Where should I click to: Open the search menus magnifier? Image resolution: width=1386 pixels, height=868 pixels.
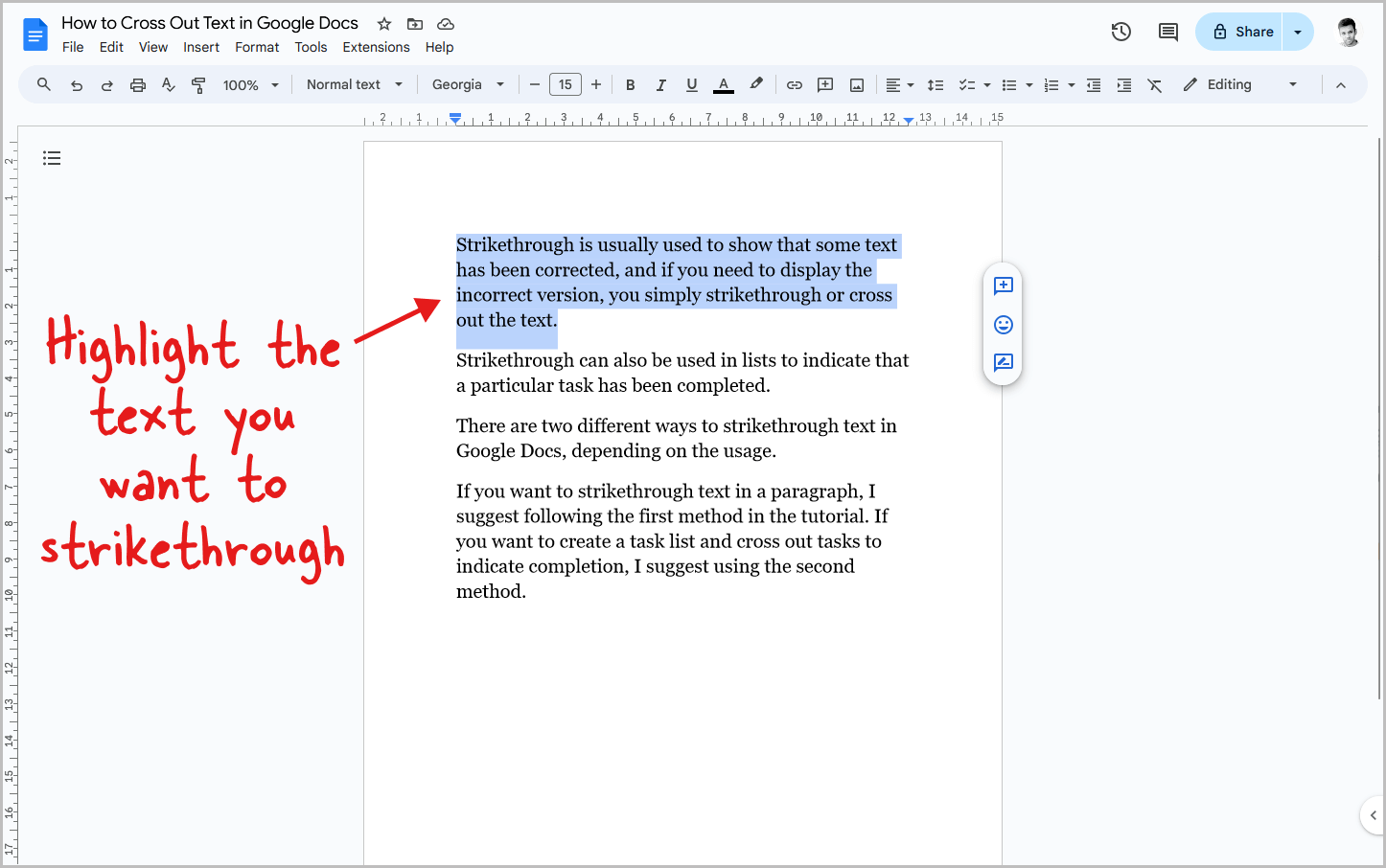tap(44, 84)
